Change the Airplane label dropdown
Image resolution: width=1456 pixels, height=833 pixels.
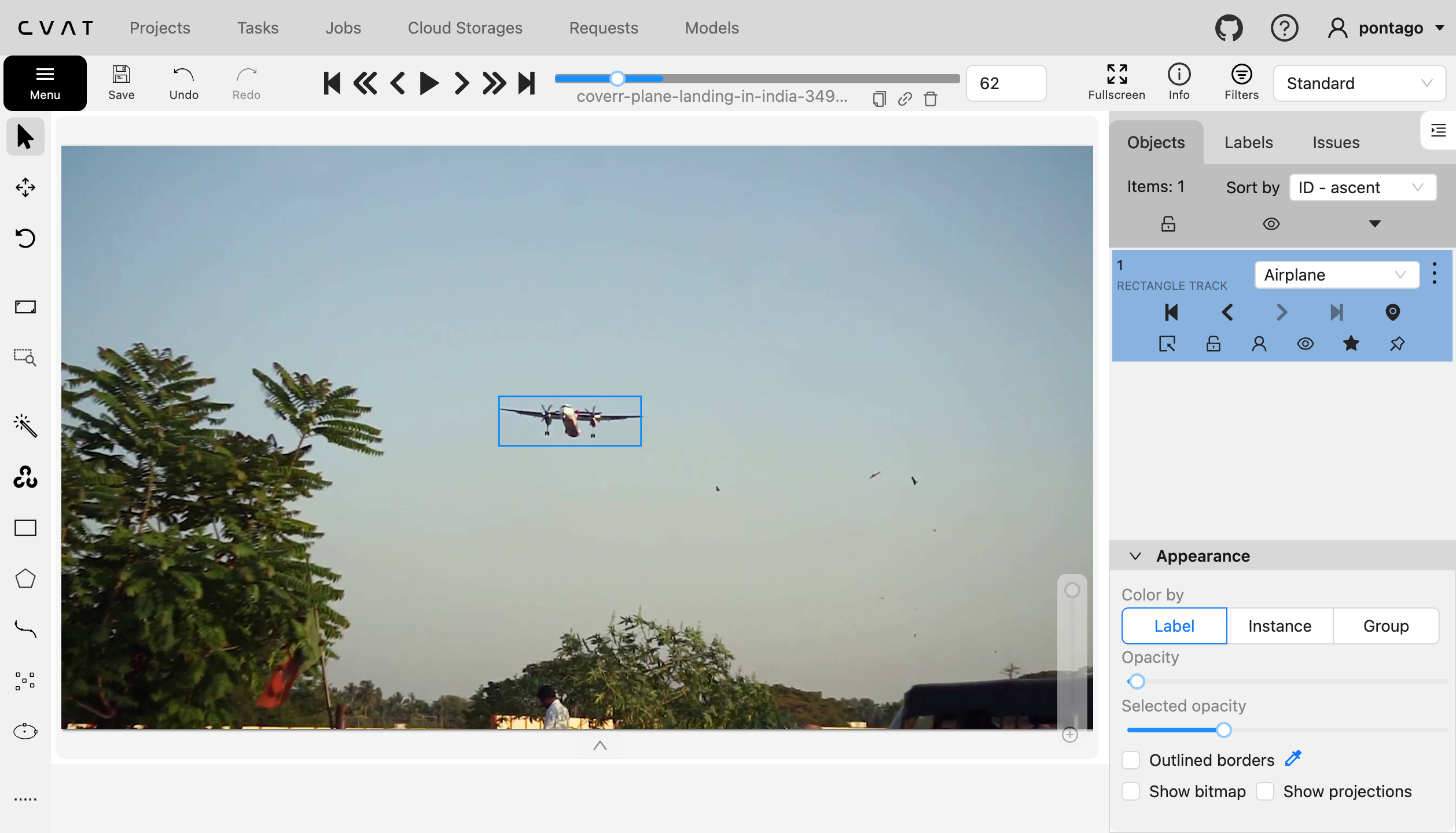[1336, 275]
